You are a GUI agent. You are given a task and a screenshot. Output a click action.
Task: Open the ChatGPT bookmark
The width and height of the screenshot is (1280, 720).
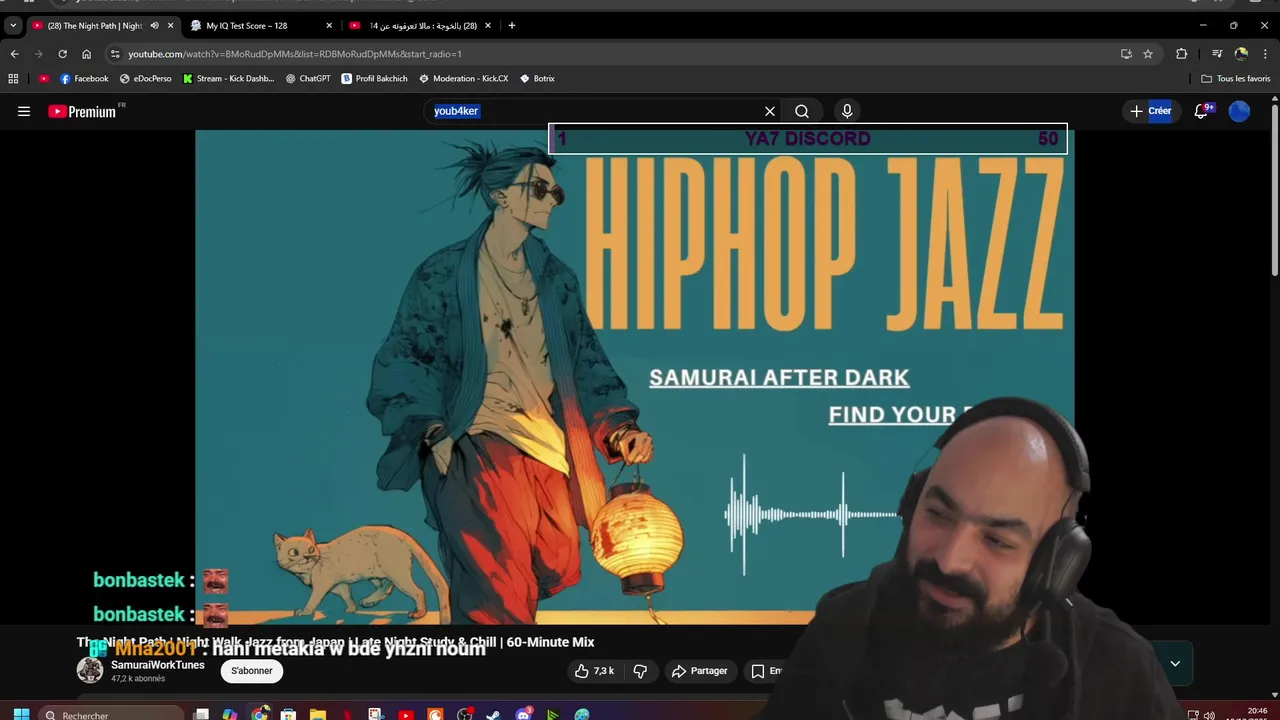coord(308,79)
